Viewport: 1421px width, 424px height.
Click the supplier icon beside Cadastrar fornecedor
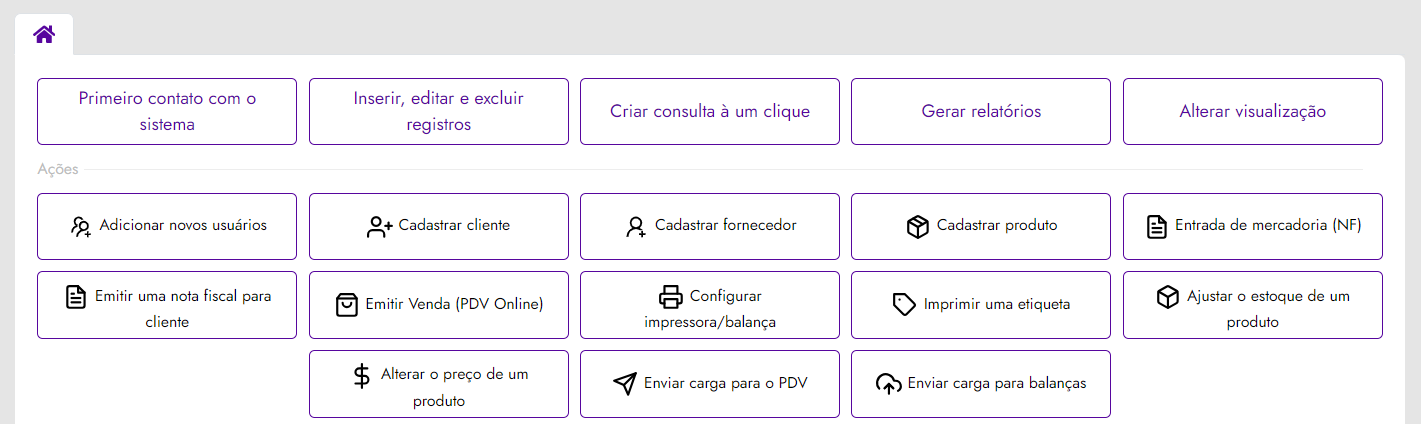pos(636,226)
